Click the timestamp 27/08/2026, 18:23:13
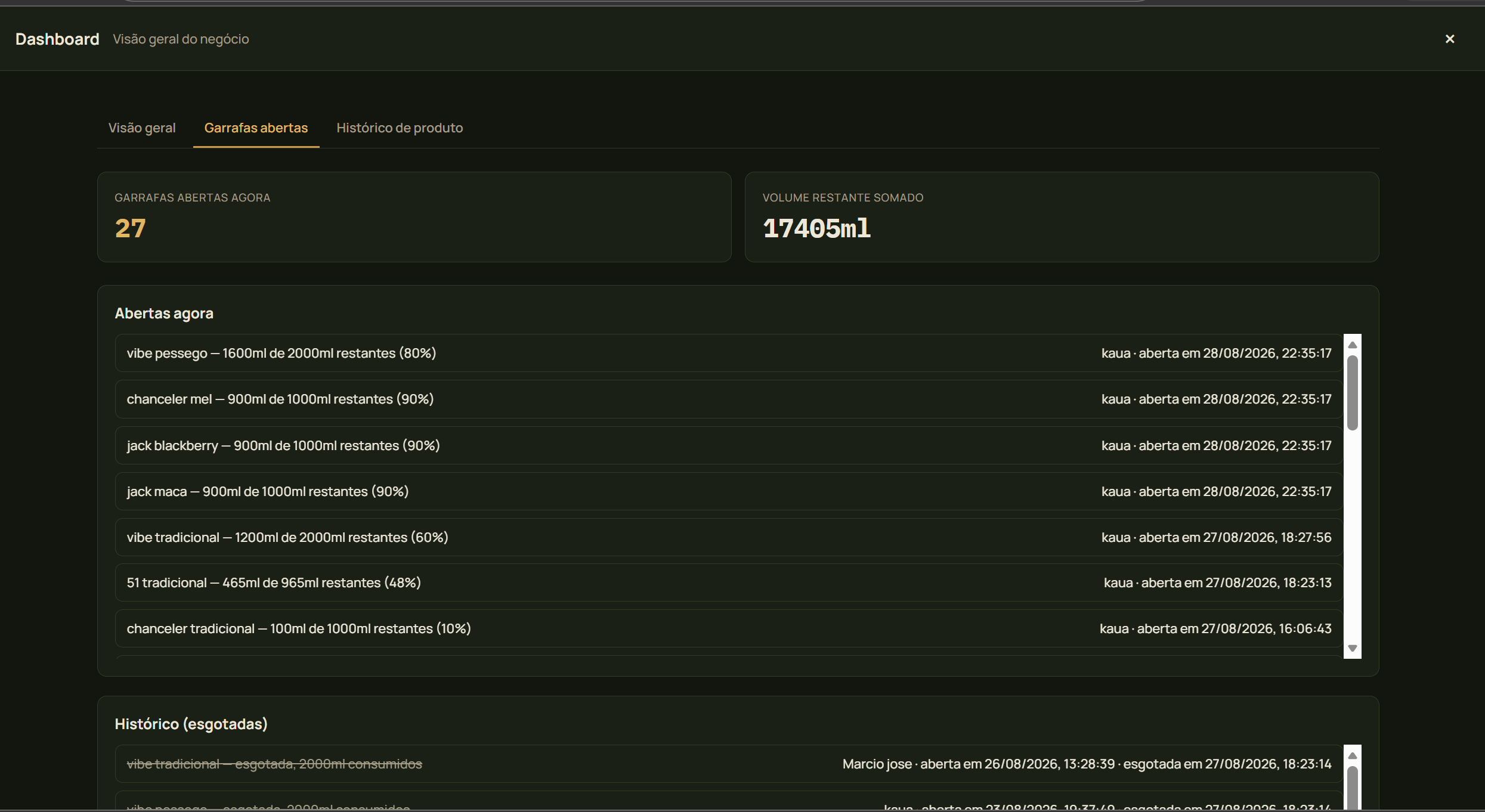 1269,582
